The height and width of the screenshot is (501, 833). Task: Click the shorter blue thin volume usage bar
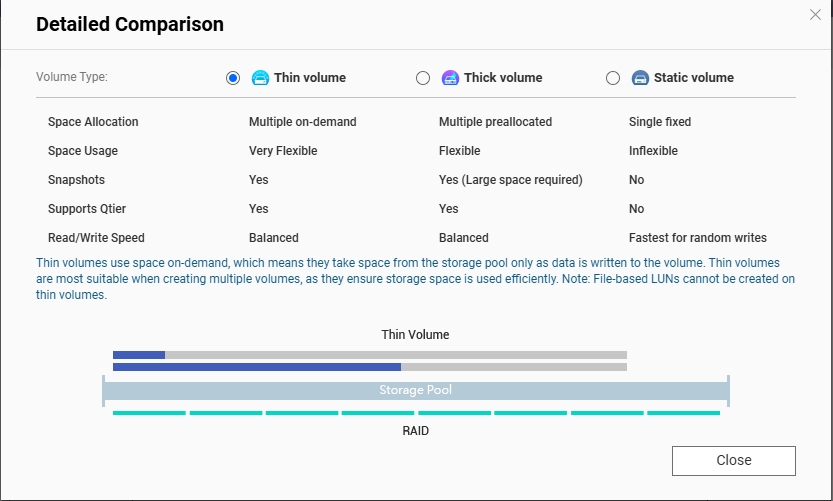139,355
